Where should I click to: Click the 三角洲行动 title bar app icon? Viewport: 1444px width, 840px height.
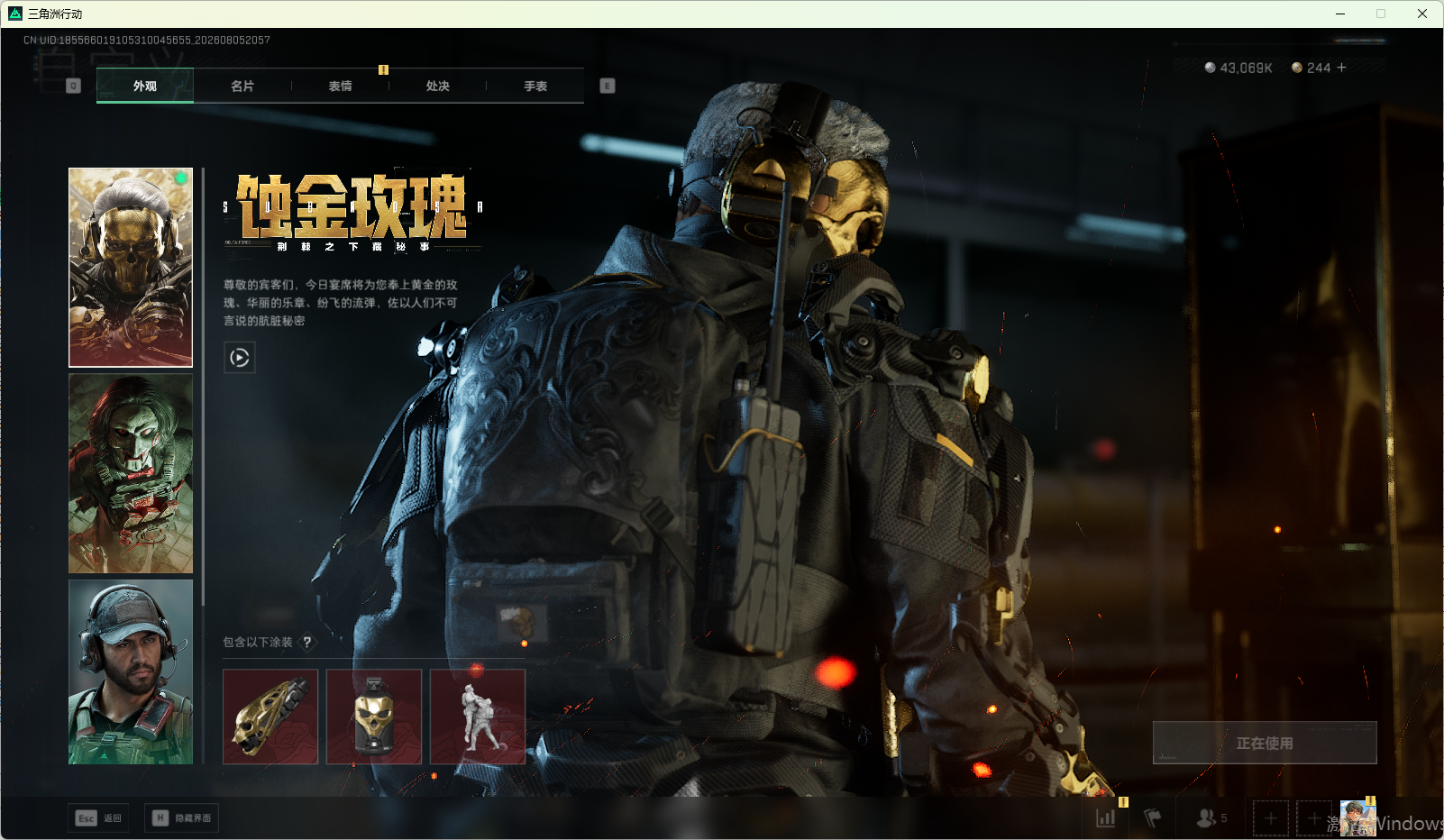point(15,14)
